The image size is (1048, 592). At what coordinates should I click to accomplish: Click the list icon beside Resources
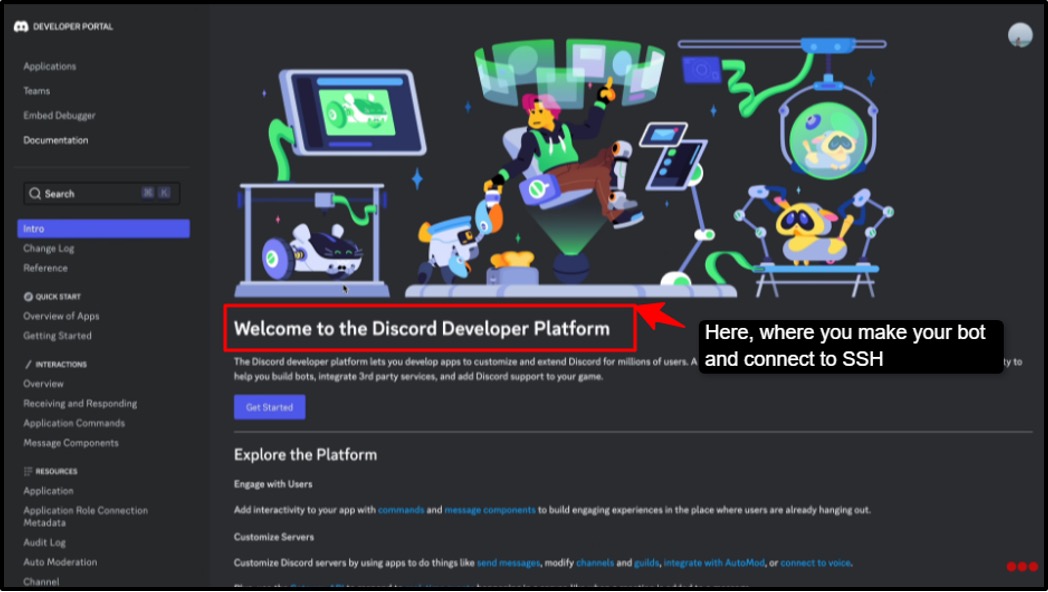(x=26, y=471)
